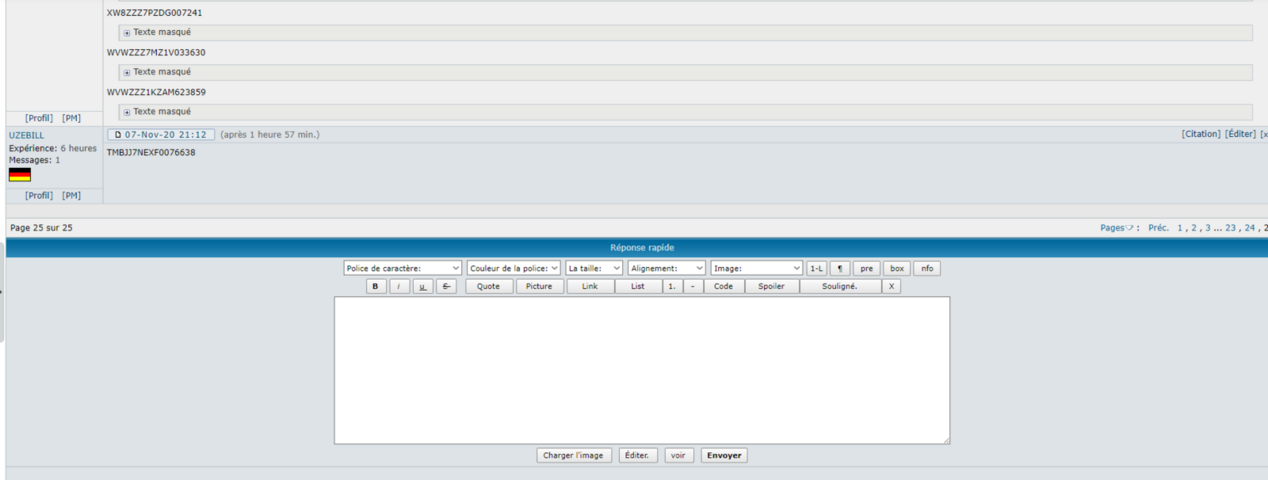Go to page 23 in the pagination

(1230, 228)
